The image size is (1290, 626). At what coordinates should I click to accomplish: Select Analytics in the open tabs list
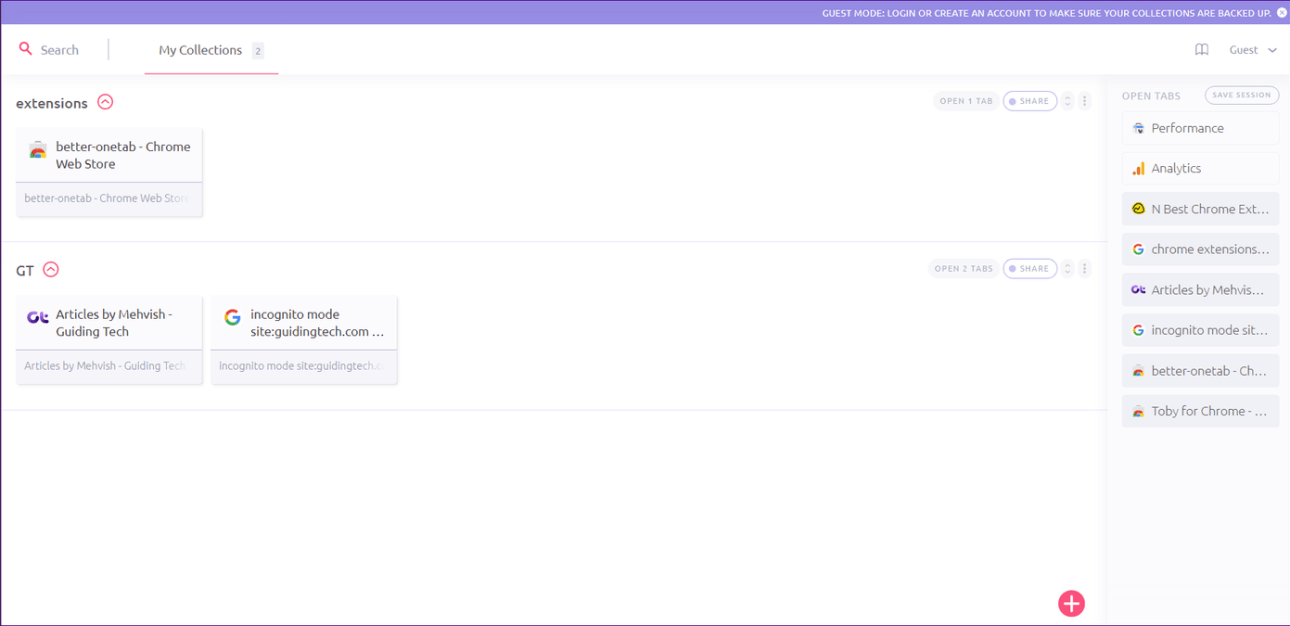point(1200,168)
